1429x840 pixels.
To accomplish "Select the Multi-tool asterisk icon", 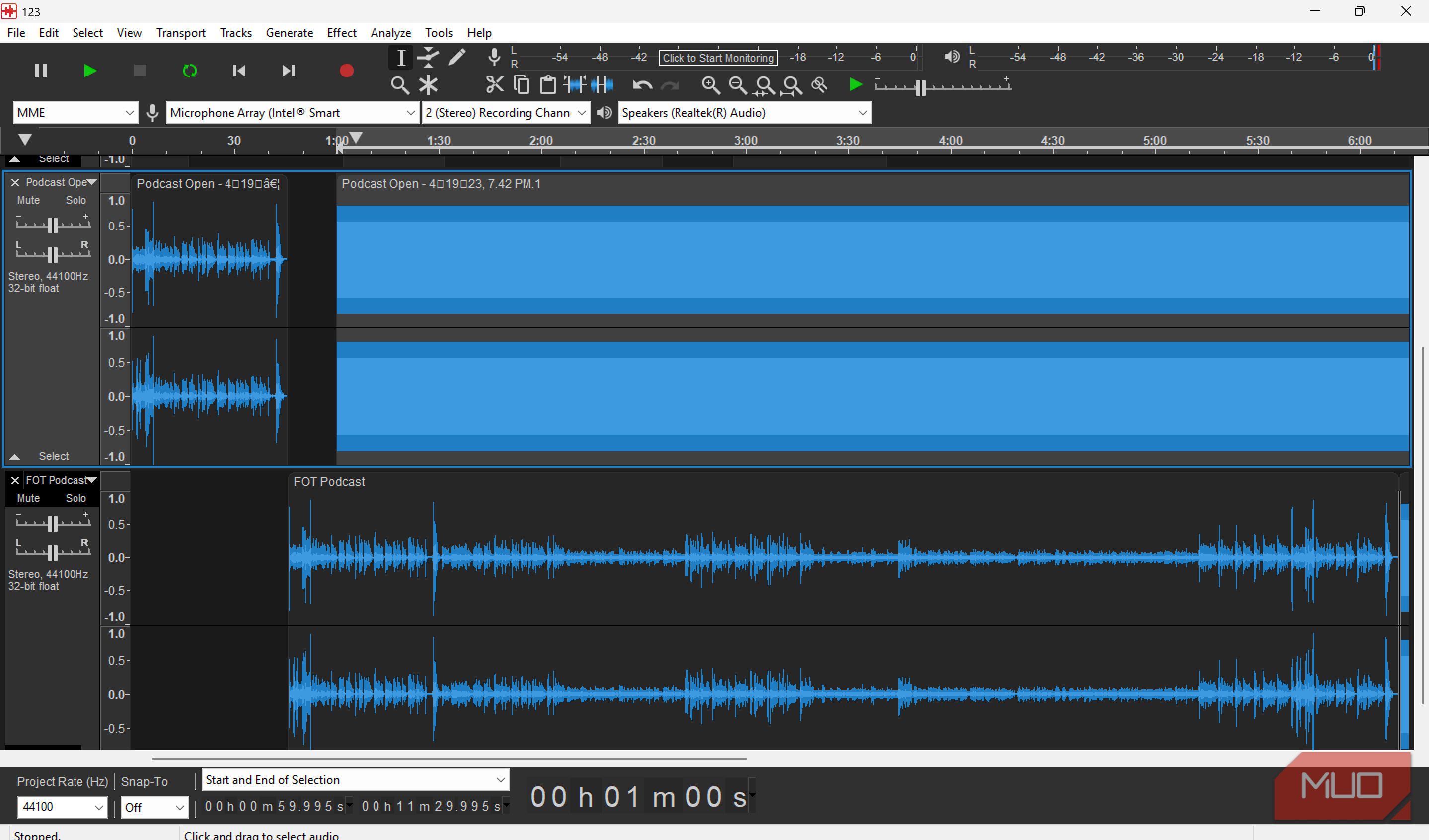I will click(428, 85).
